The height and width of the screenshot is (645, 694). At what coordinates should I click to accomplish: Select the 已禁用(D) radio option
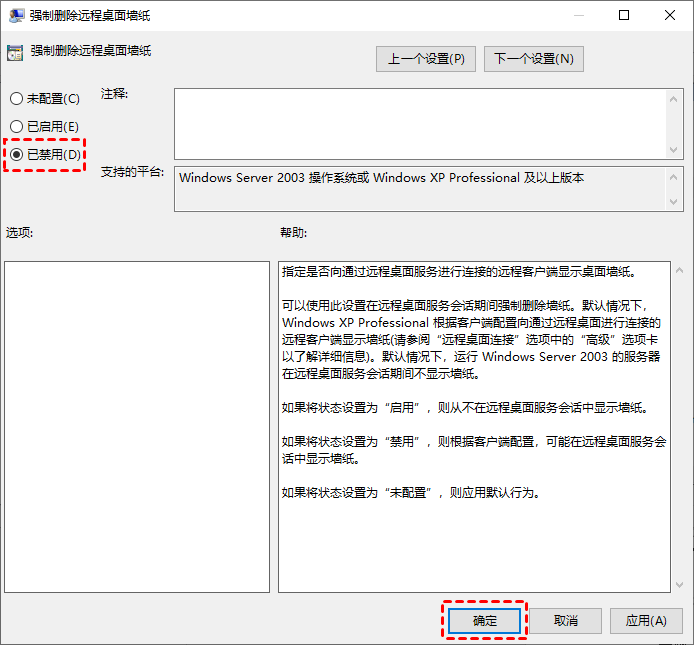pyautogui.click(x=16, y=155)
